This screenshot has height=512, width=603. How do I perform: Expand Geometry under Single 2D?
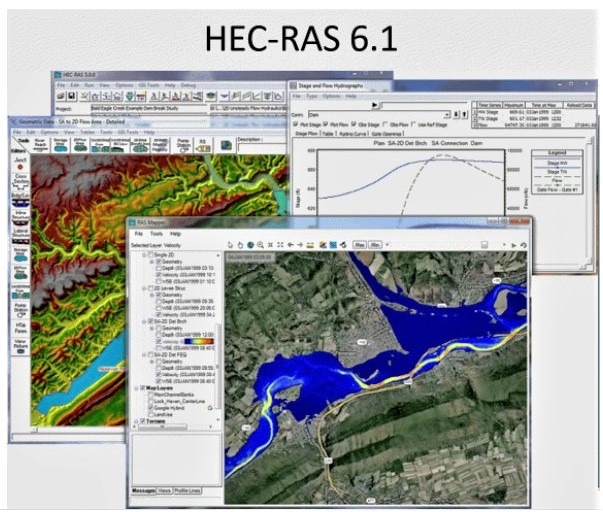(x=152, y=262)
